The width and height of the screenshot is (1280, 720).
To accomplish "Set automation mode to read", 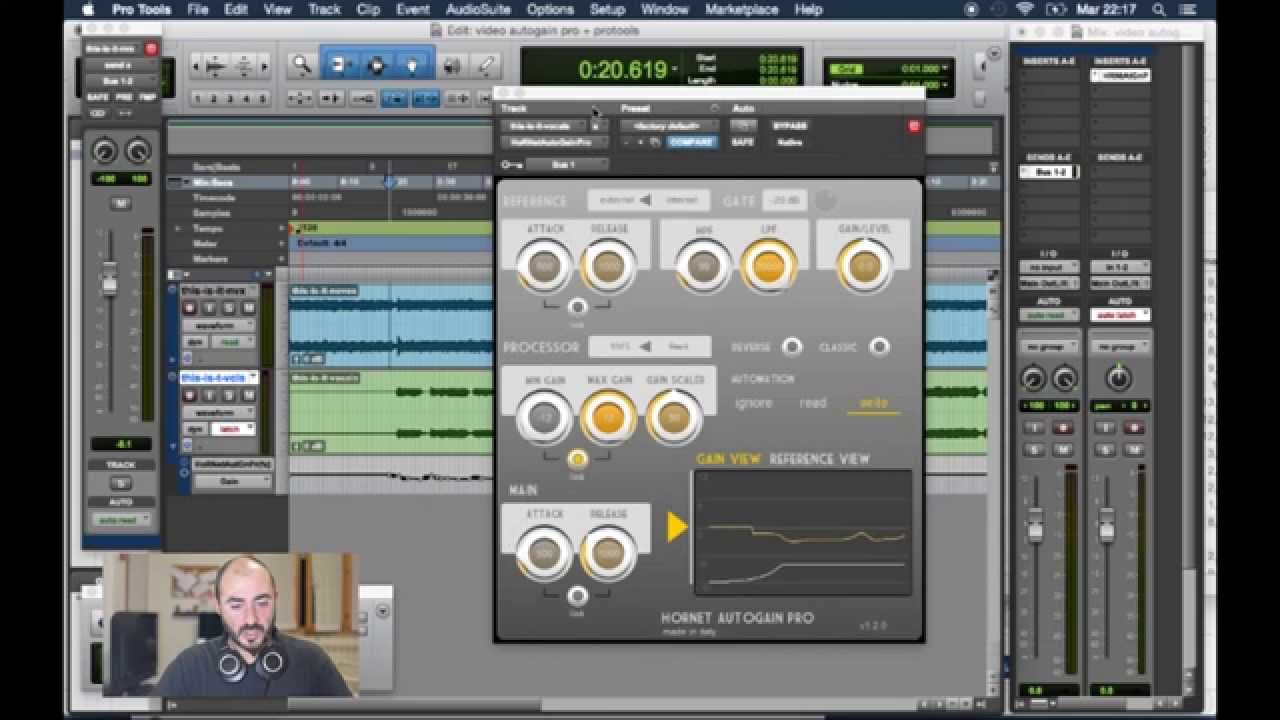I will point(813,403).
